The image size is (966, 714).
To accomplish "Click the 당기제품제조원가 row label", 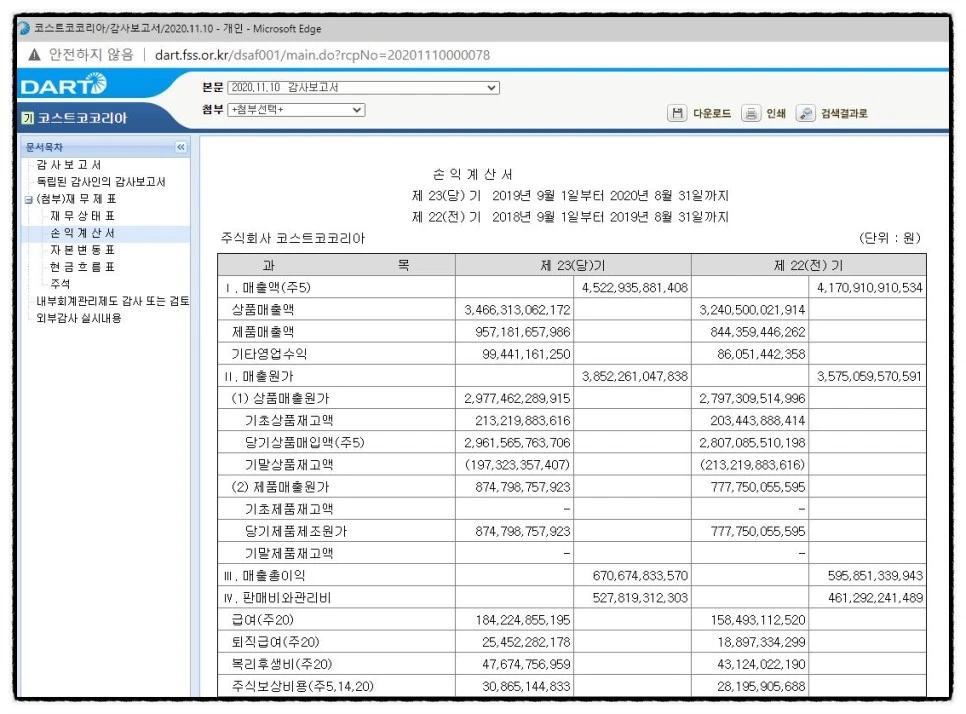I will [296, 532].
